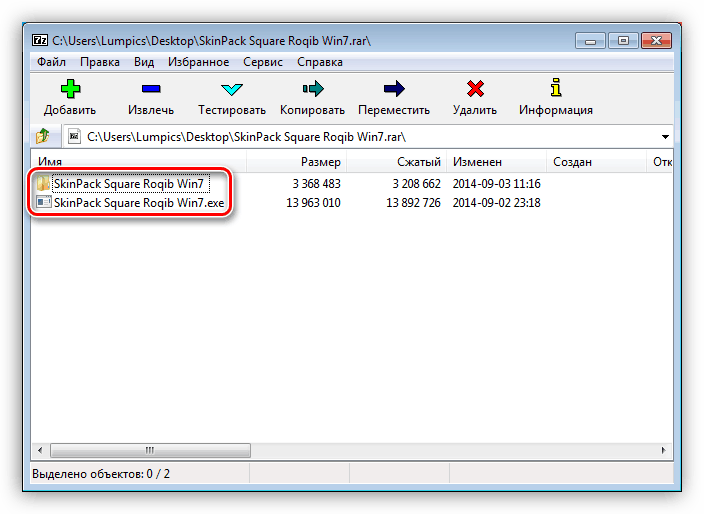
Task: Sort by Создан column header
Action: pyautogui.click(x=597, y=162)
